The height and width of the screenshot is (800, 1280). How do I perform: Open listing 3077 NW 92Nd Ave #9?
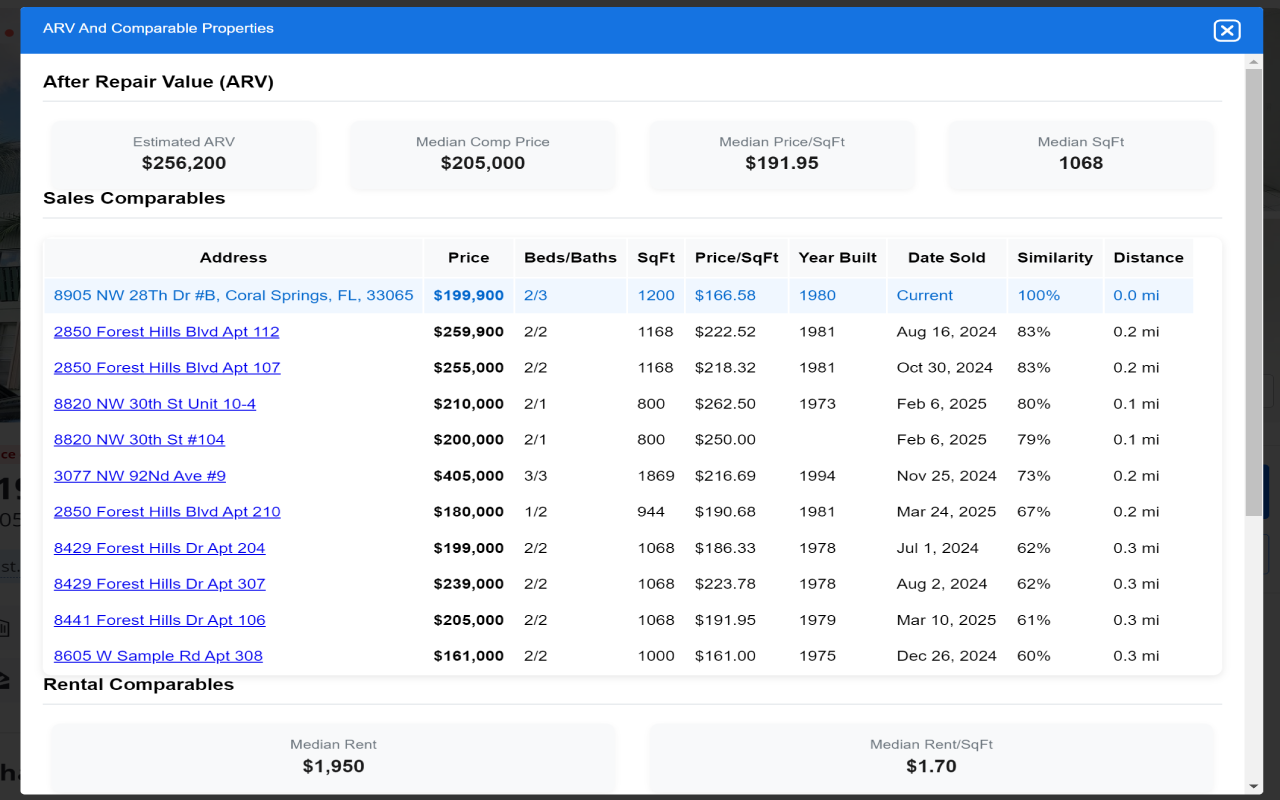[x=140, y=475]
